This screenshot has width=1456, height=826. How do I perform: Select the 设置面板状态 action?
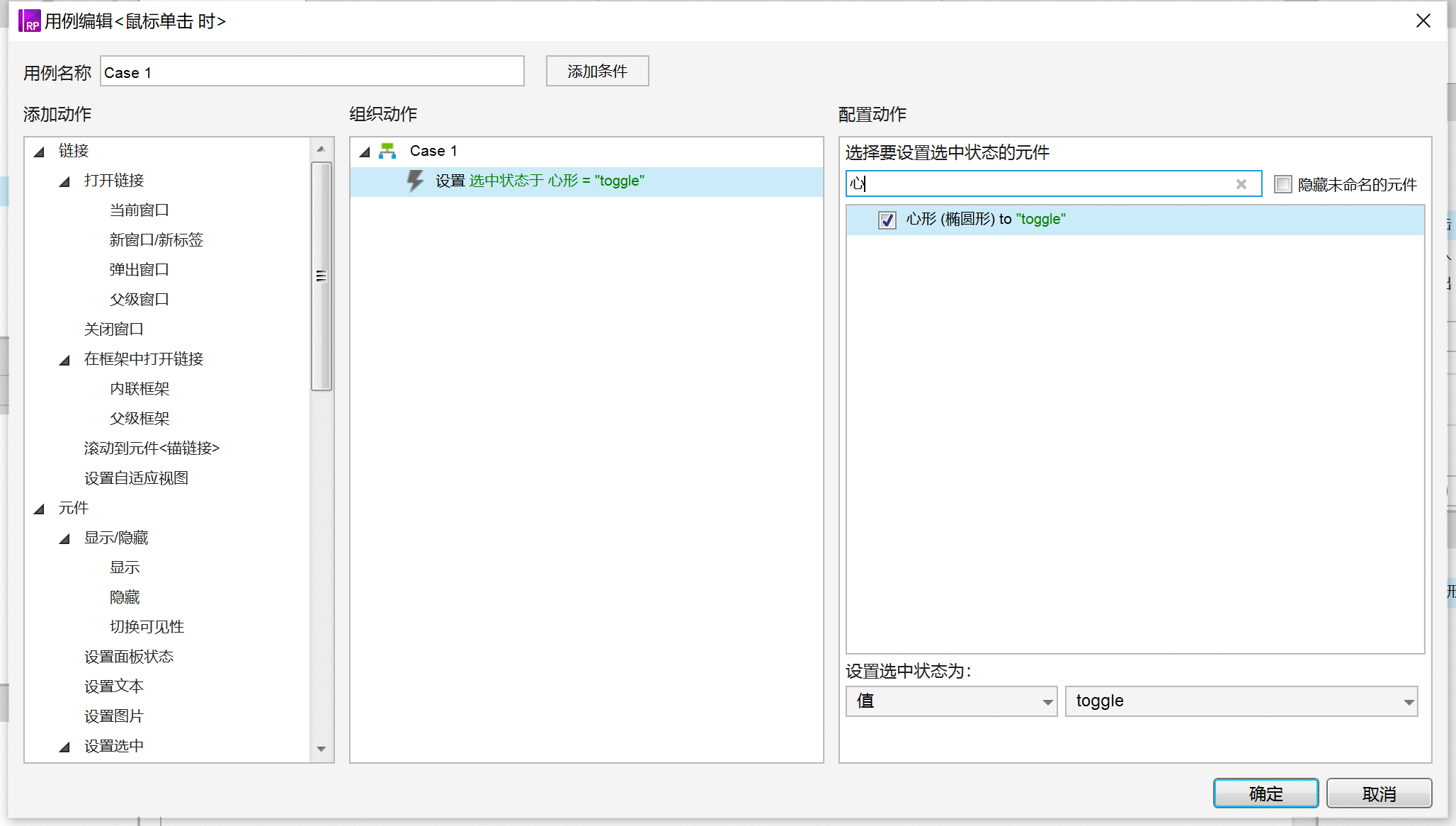pyautogui.click(x=129, y=657)
